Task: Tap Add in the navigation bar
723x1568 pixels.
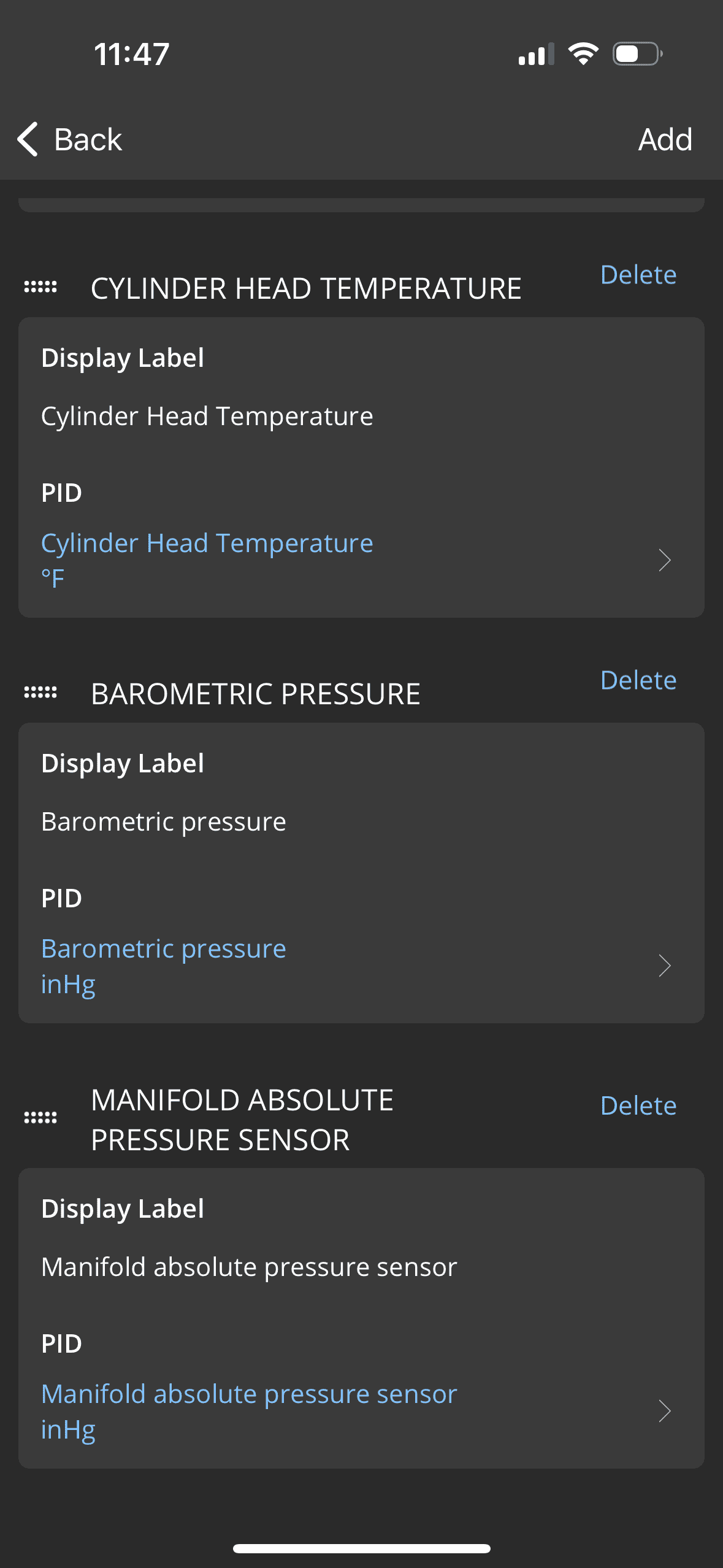Action: click(665, 139)
